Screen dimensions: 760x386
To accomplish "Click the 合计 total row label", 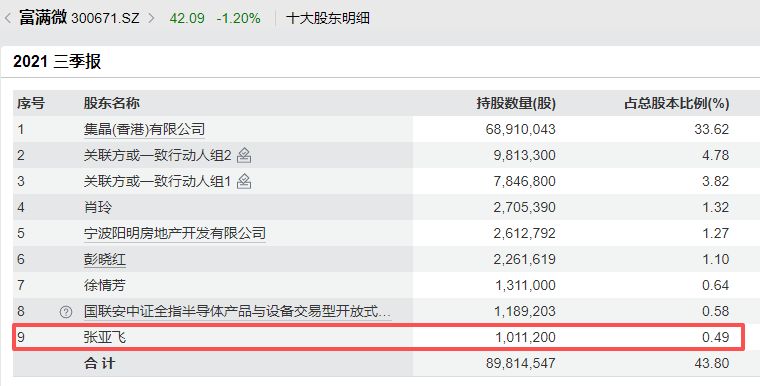I will click(x=99, y=363).
